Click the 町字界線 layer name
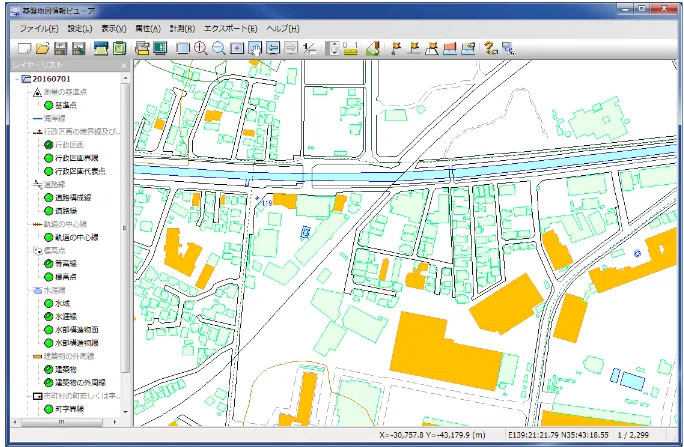Screen dimensions: 684x447 point(70,409)
